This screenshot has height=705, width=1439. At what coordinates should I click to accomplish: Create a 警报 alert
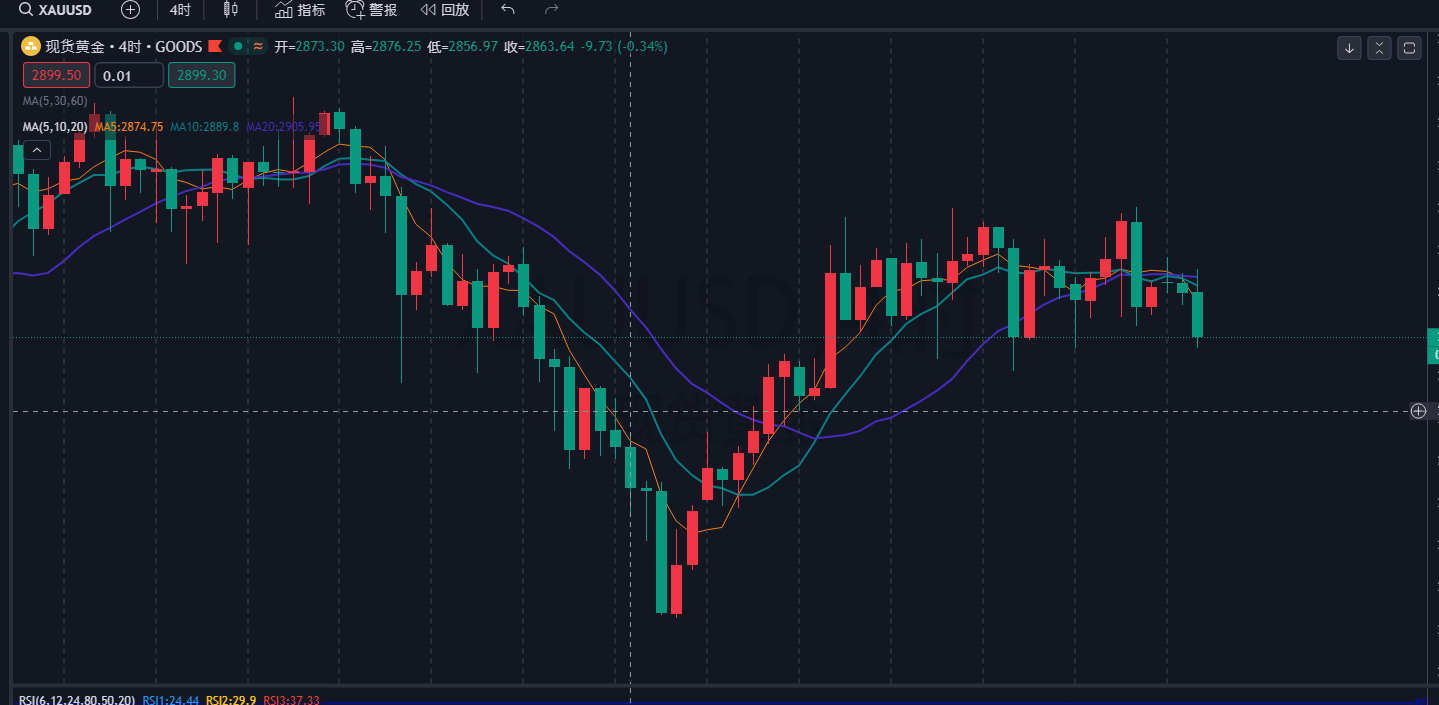coord(371,10)
